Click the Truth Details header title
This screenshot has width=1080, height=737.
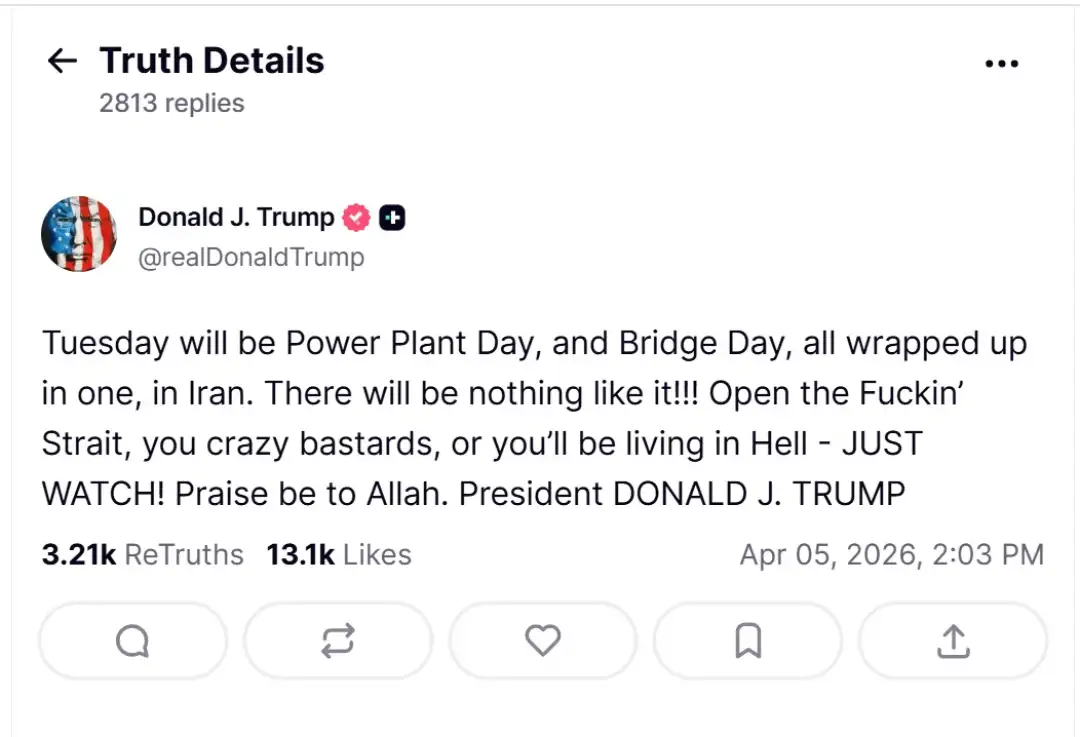pos(212,61)
